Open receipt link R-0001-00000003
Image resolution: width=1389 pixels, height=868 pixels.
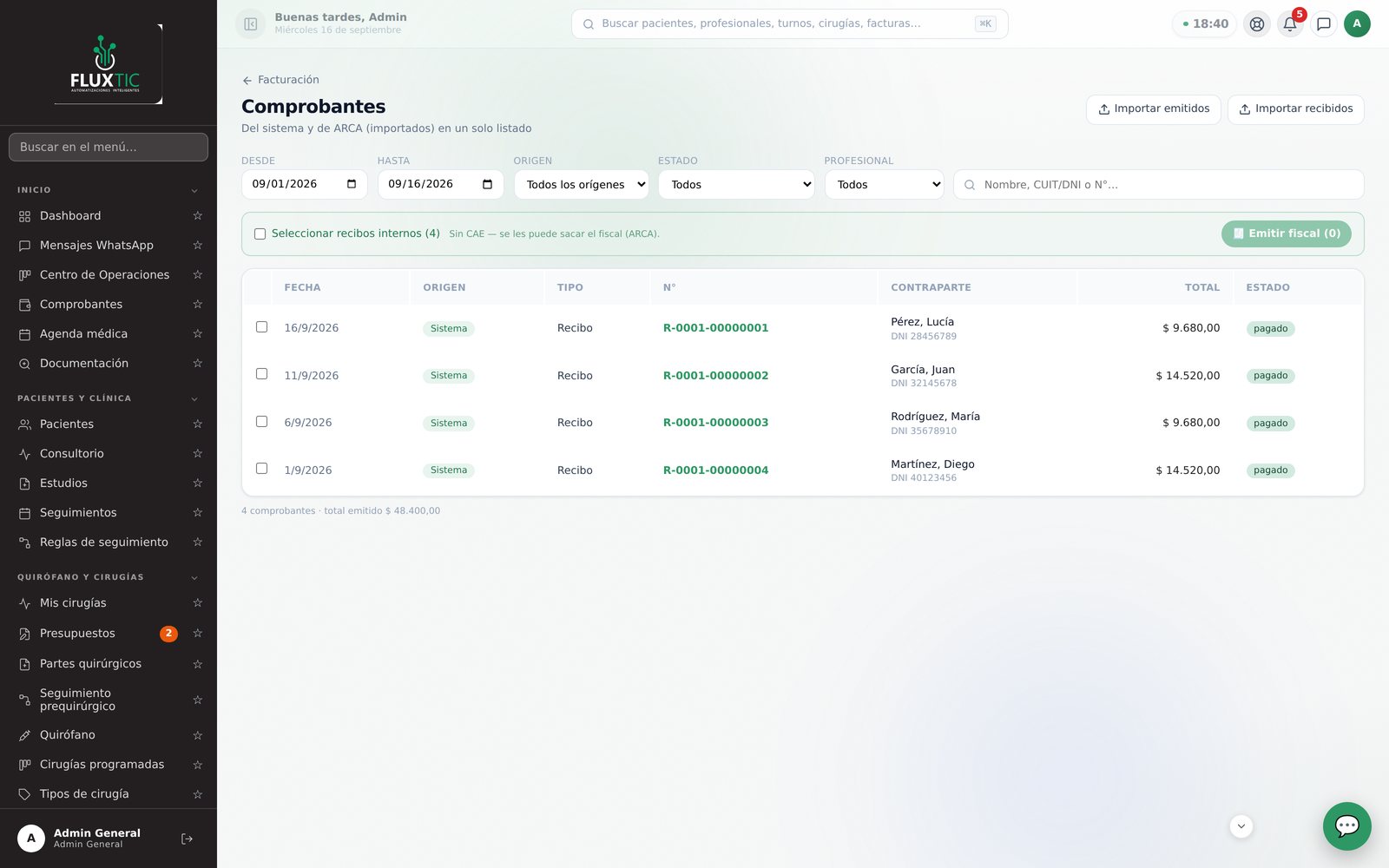[715, 423]
